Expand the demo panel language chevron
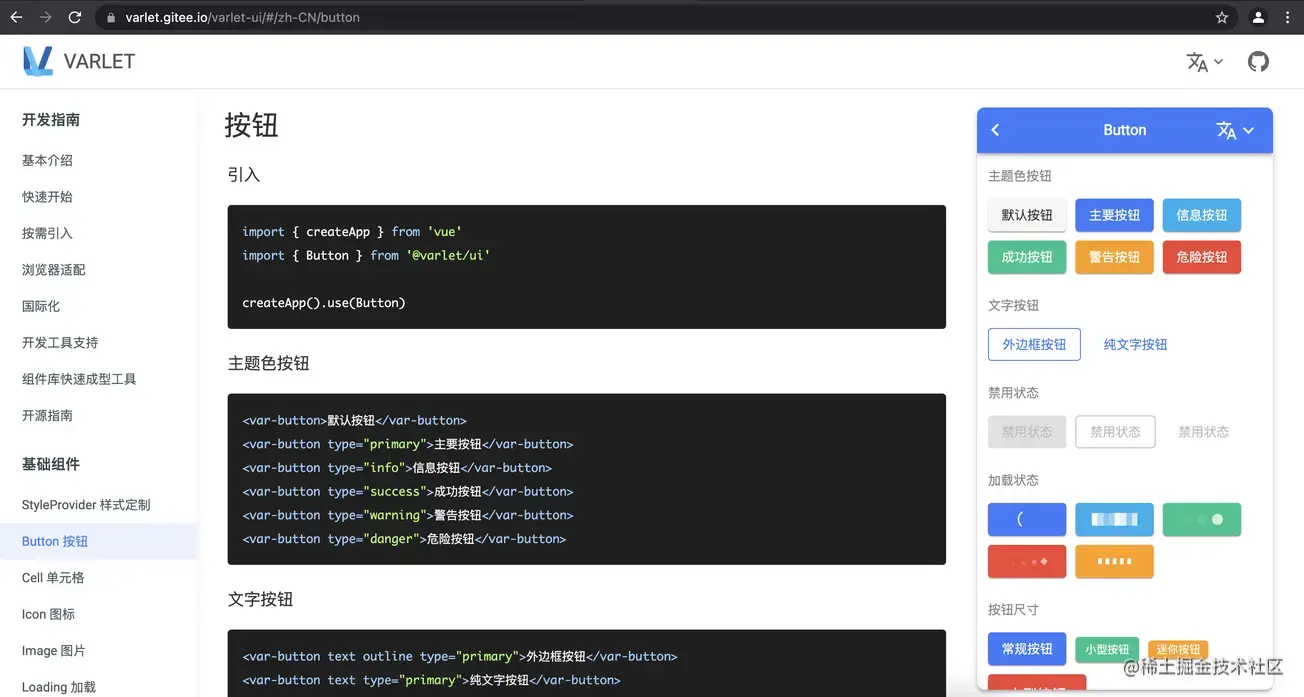The width and height of the screenshot is (1304, 697). pyautogui.click(x=1248, y=130)
